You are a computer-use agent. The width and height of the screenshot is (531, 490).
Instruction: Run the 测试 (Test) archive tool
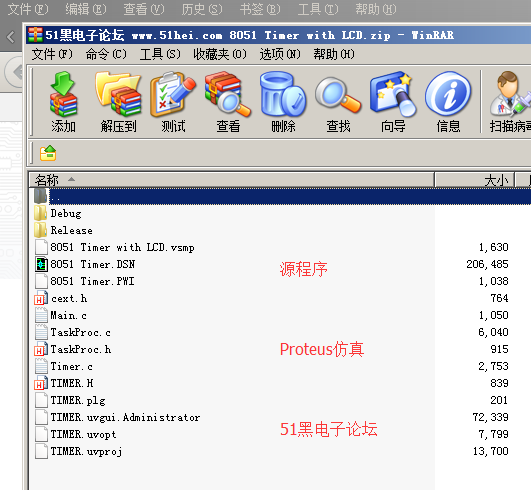tap(173, 102)
